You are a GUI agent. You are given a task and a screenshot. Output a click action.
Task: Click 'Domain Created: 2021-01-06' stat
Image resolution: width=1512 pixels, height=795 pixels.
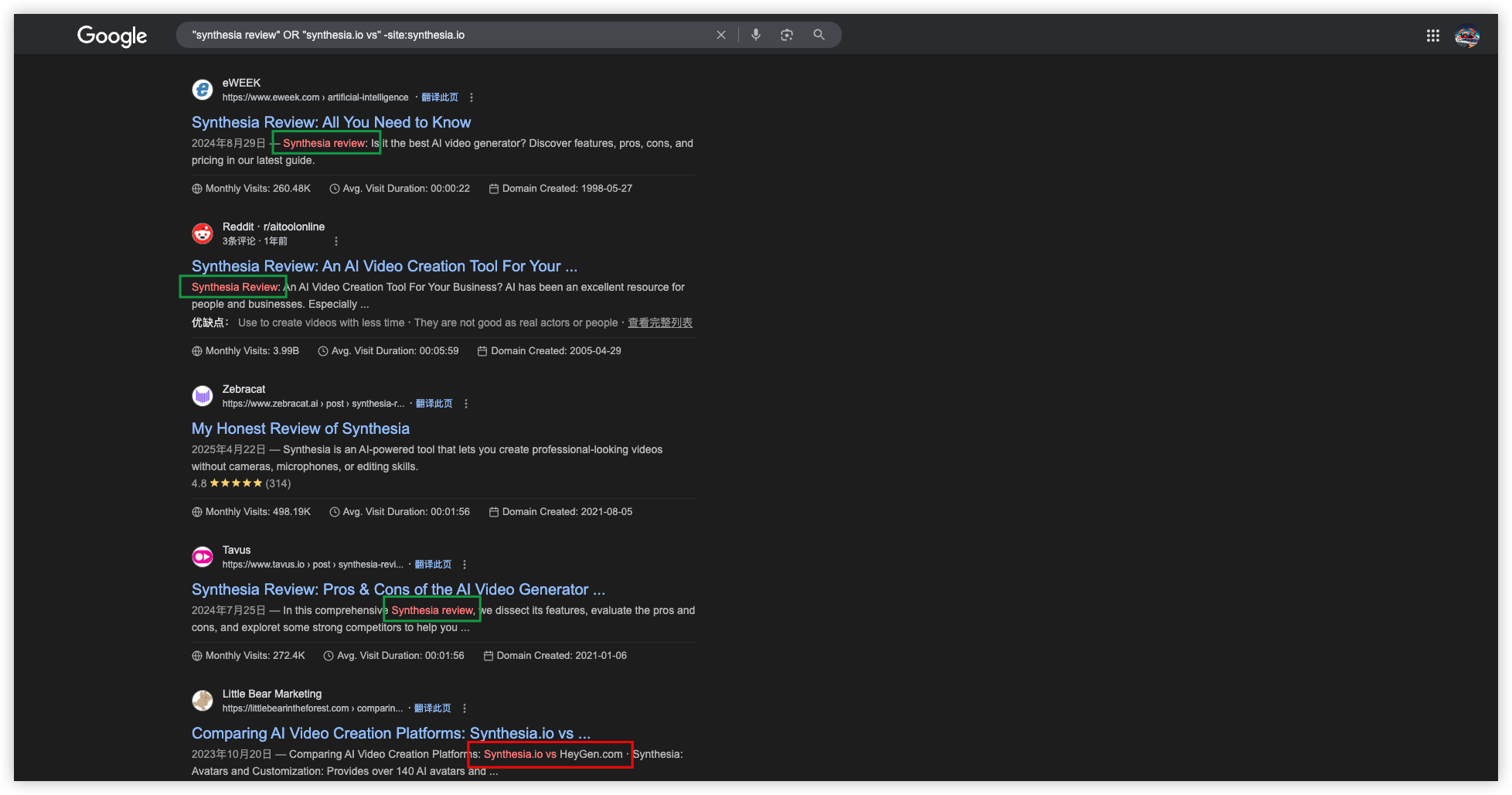(555, 656)
